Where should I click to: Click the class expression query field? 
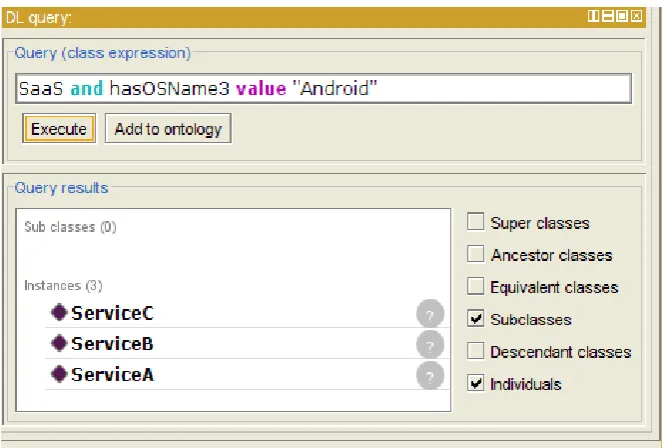pos(323,88)
